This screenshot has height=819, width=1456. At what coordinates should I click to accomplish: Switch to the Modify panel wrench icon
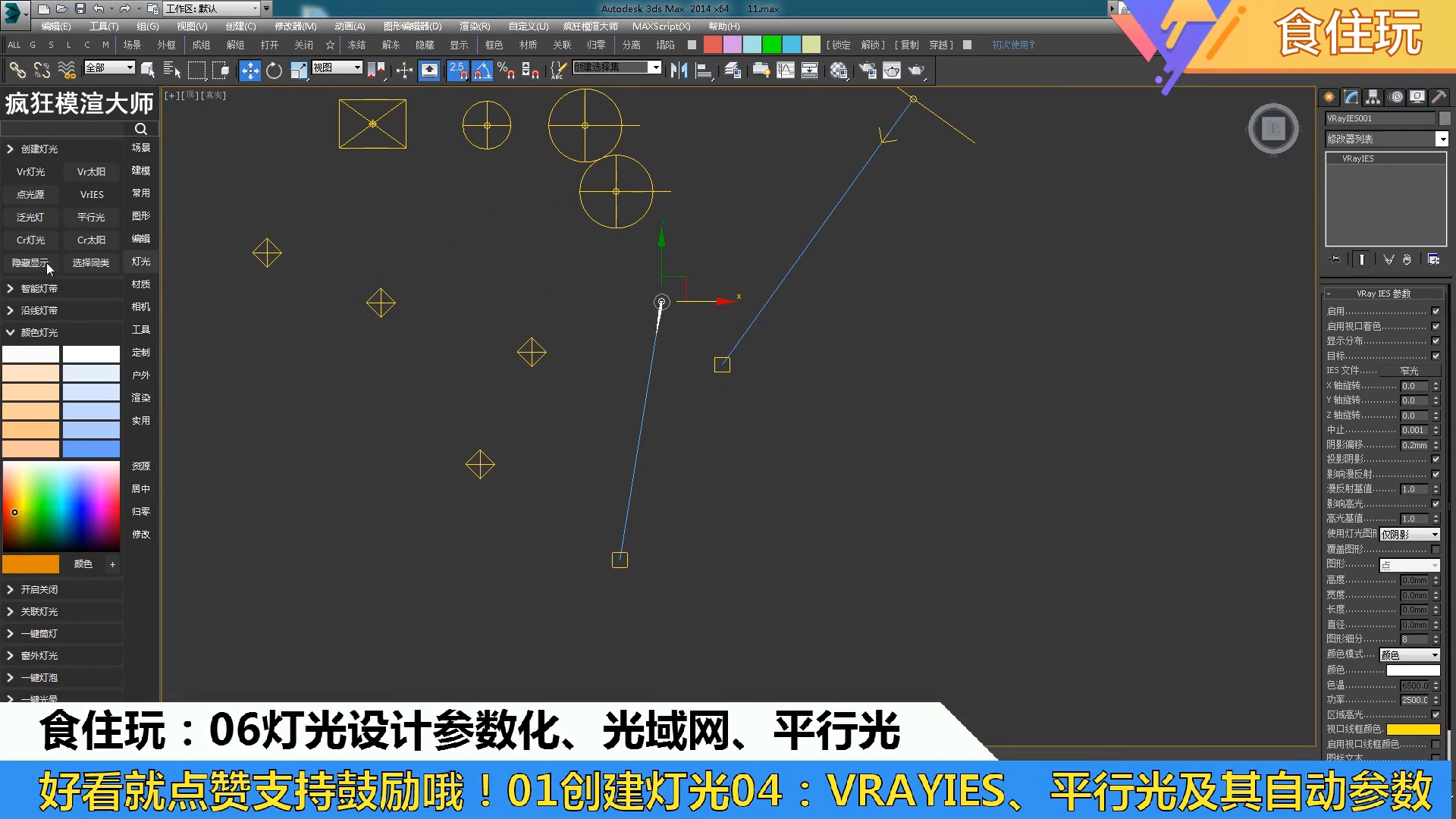point(1351,97)
